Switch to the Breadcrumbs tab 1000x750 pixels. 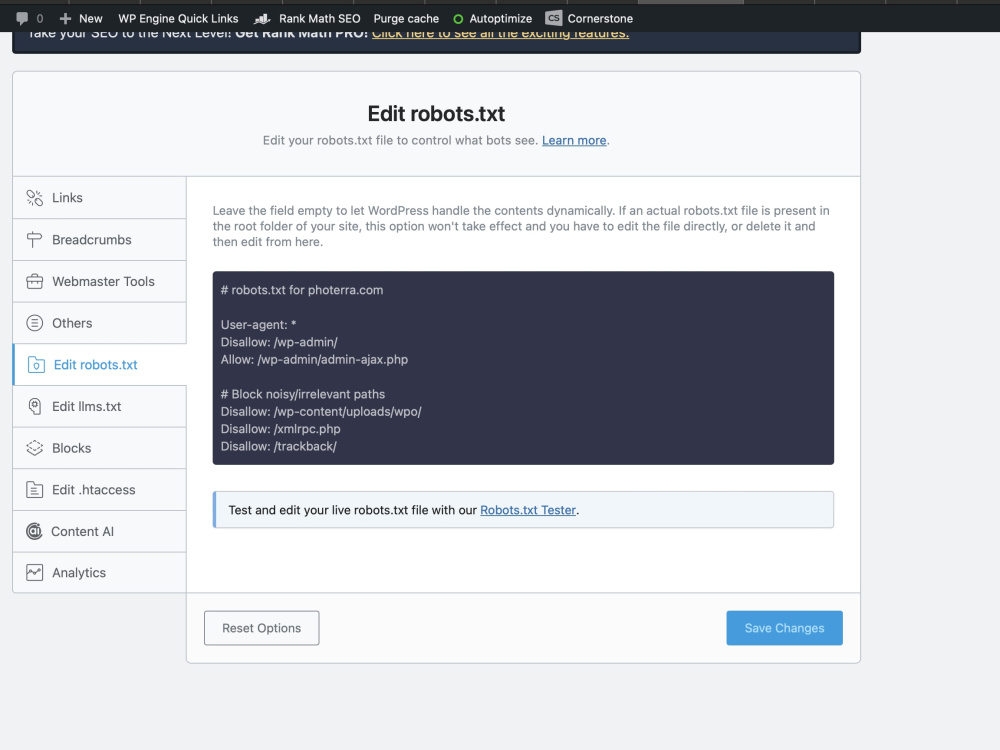[x=99, y=240]
